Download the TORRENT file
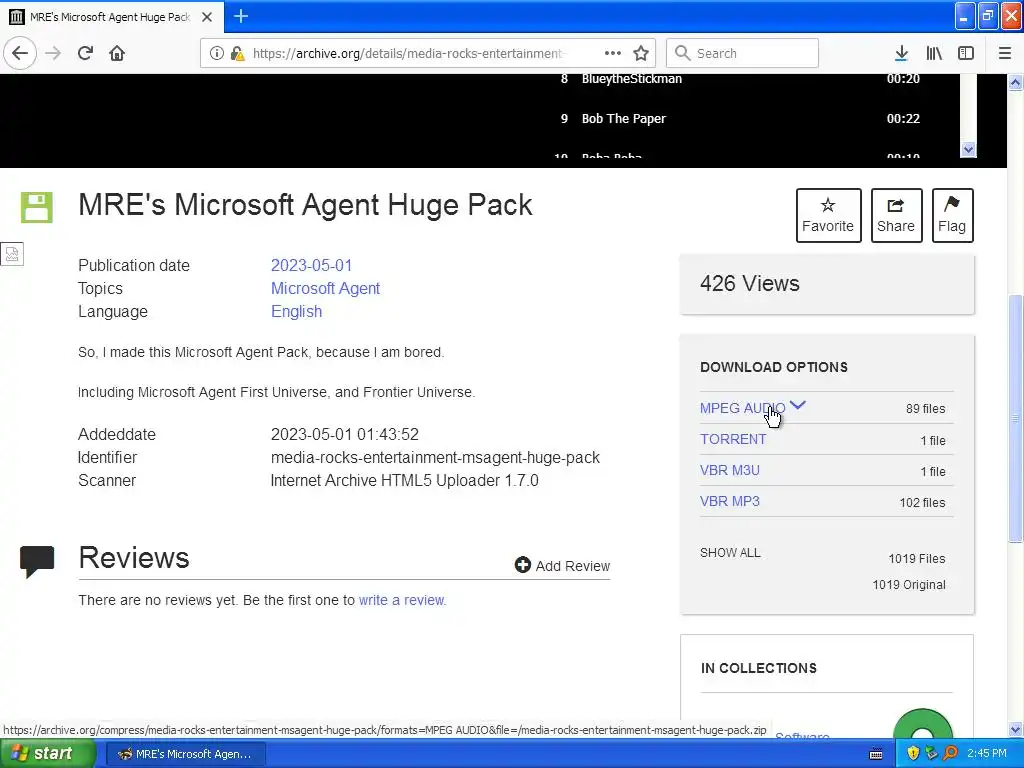1024x768 pixels. point(733,439)
